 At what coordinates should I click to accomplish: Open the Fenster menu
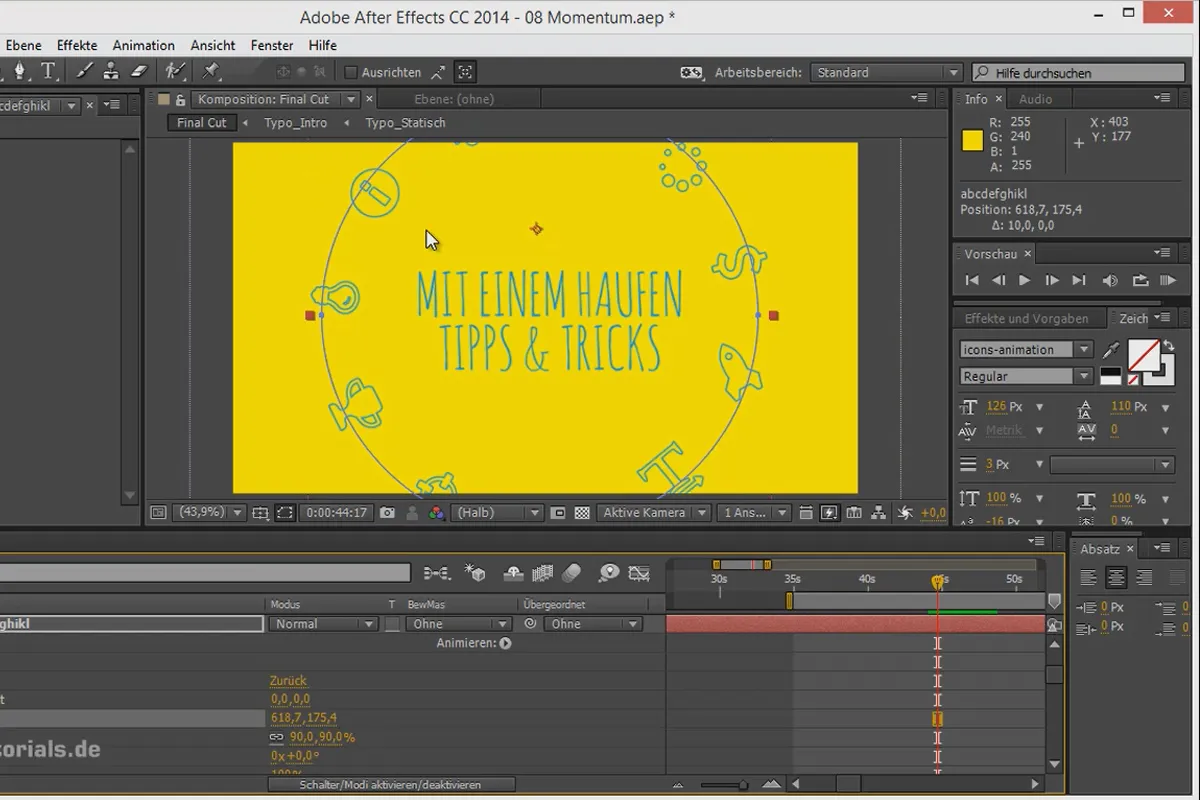(x=272, y=45)
